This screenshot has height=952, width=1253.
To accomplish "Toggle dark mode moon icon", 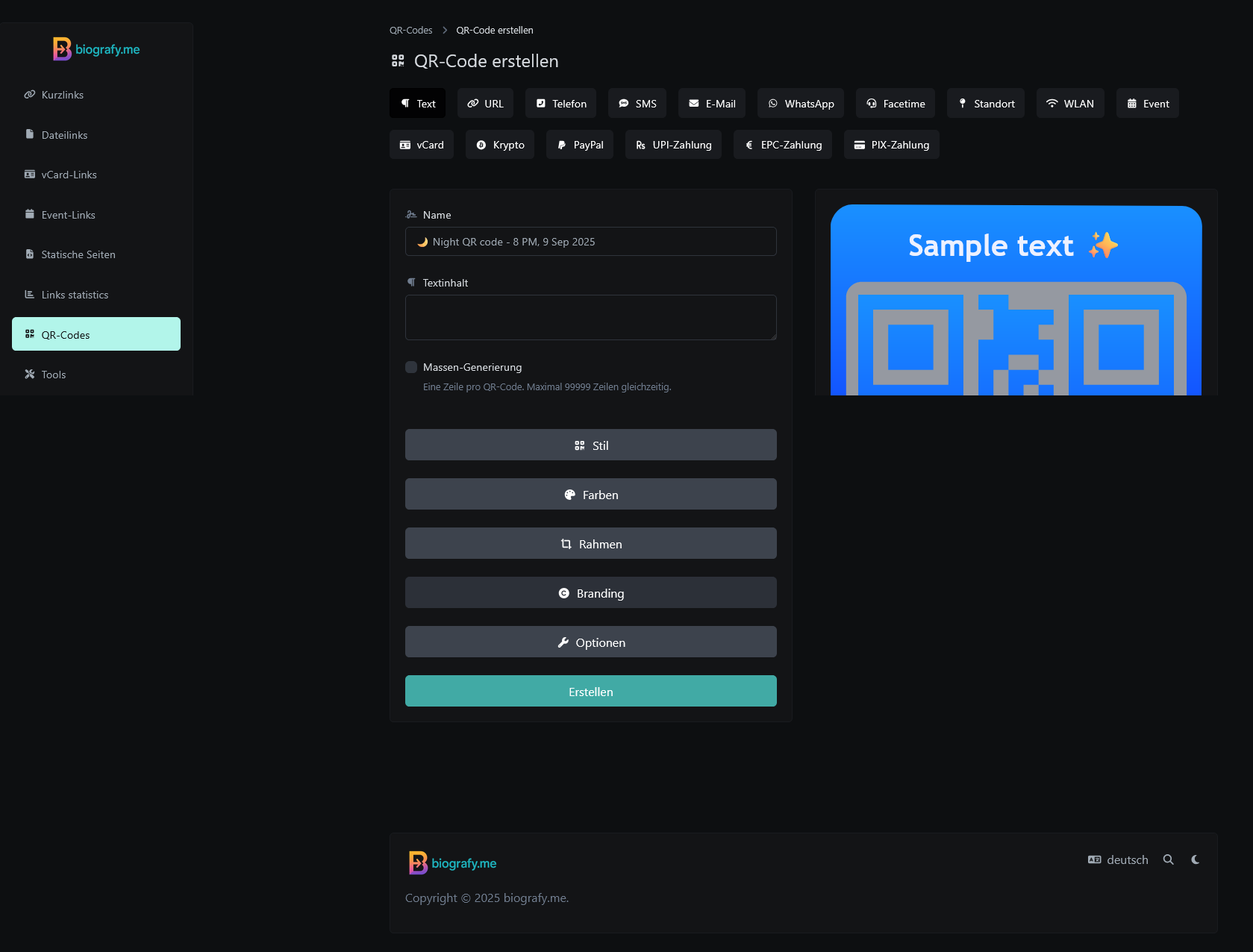I will click(x=1196, y=859).
